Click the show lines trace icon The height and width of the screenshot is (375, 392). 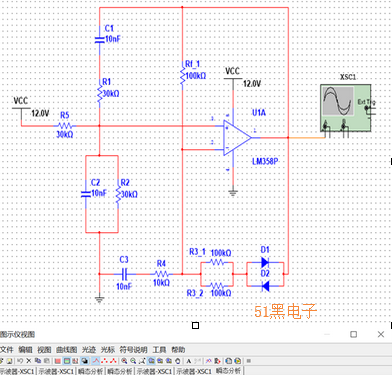(96, 361)
